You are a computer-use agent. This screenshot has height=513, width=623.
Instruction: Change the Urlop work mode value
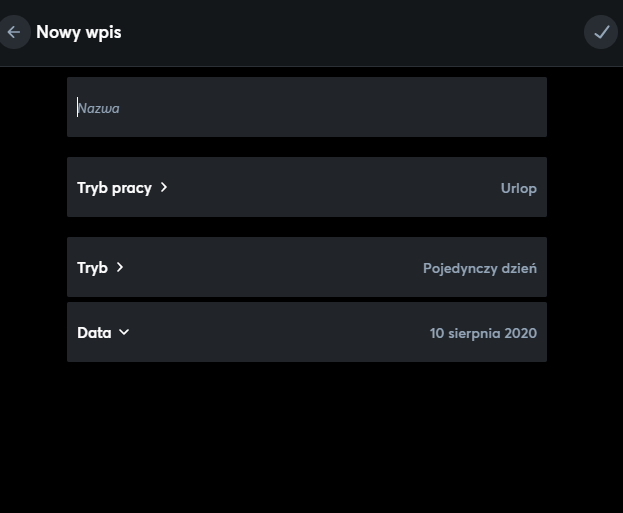pyautogui.click(x=518, y=188)
